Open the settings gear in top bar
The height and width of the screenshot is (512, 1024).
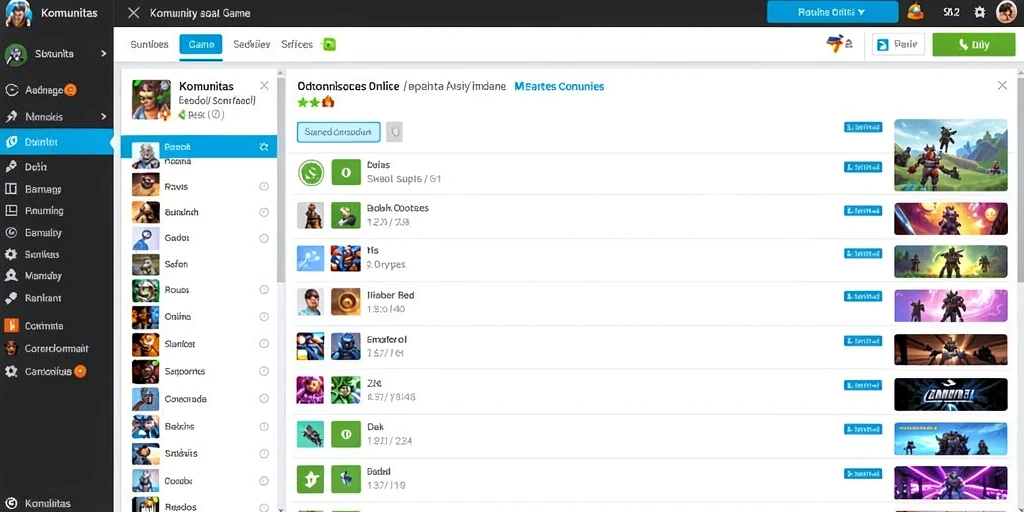pyautogui.click(x=979, y=12)
